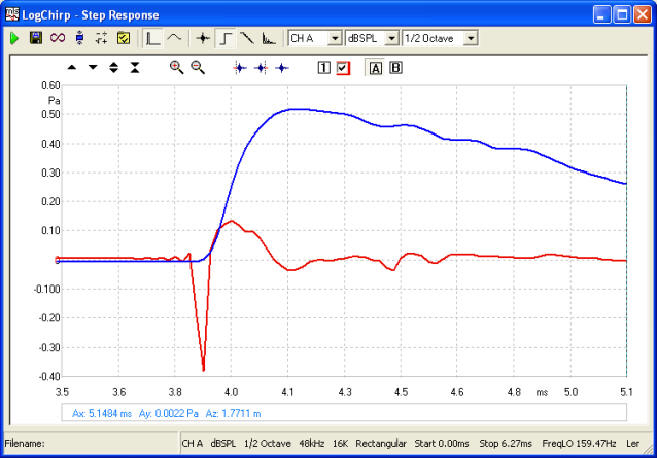Viewport: 657px width, 458px height.
Task: Select the step response icon
Action: click(x=226, y=39)
